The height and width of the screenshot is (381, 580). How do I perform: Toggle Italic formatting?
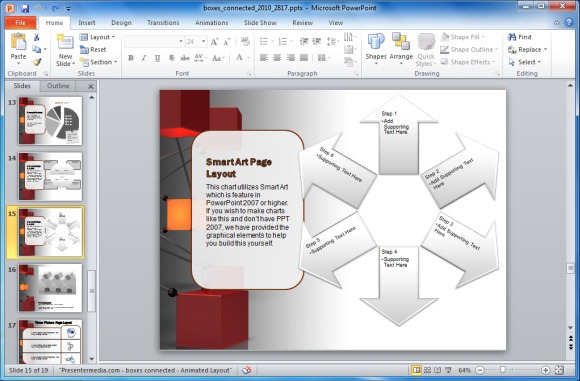(144, 58)
